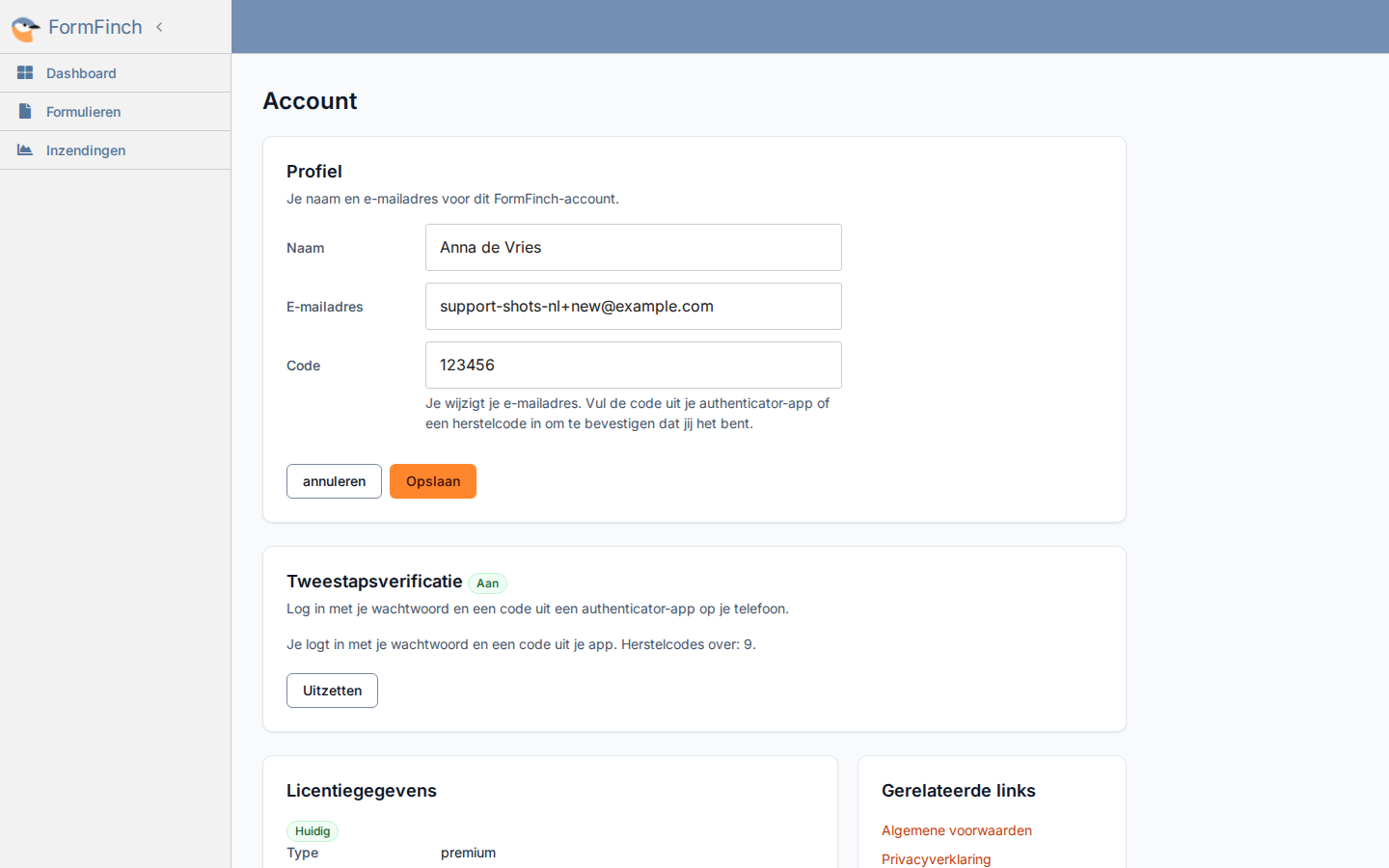This screenshot has height=868, width=1389.
Task: Click Uitzetten to disable two-step verification
Action: [332, 691]
